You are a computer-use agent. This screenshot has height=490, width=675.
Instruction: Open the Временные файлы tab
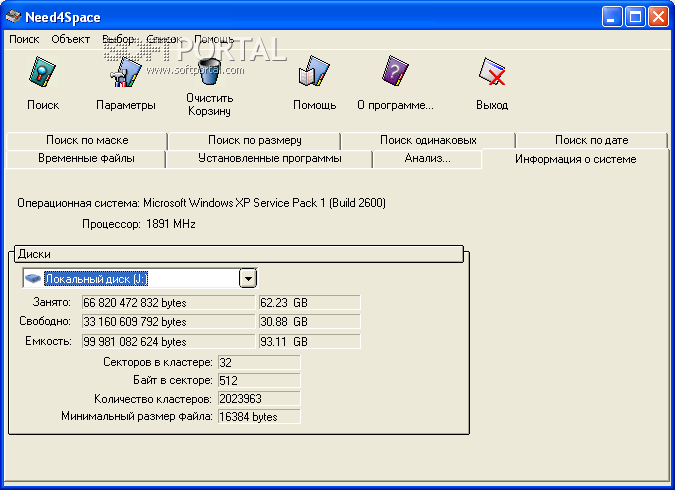point(86,158)
